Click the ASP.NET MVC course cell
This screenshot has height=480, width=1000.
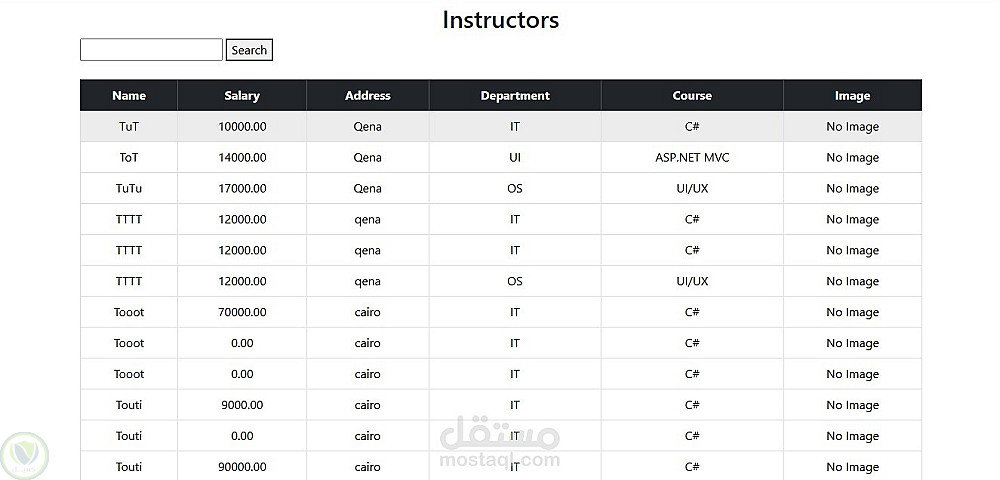click(x=692, y=158)
